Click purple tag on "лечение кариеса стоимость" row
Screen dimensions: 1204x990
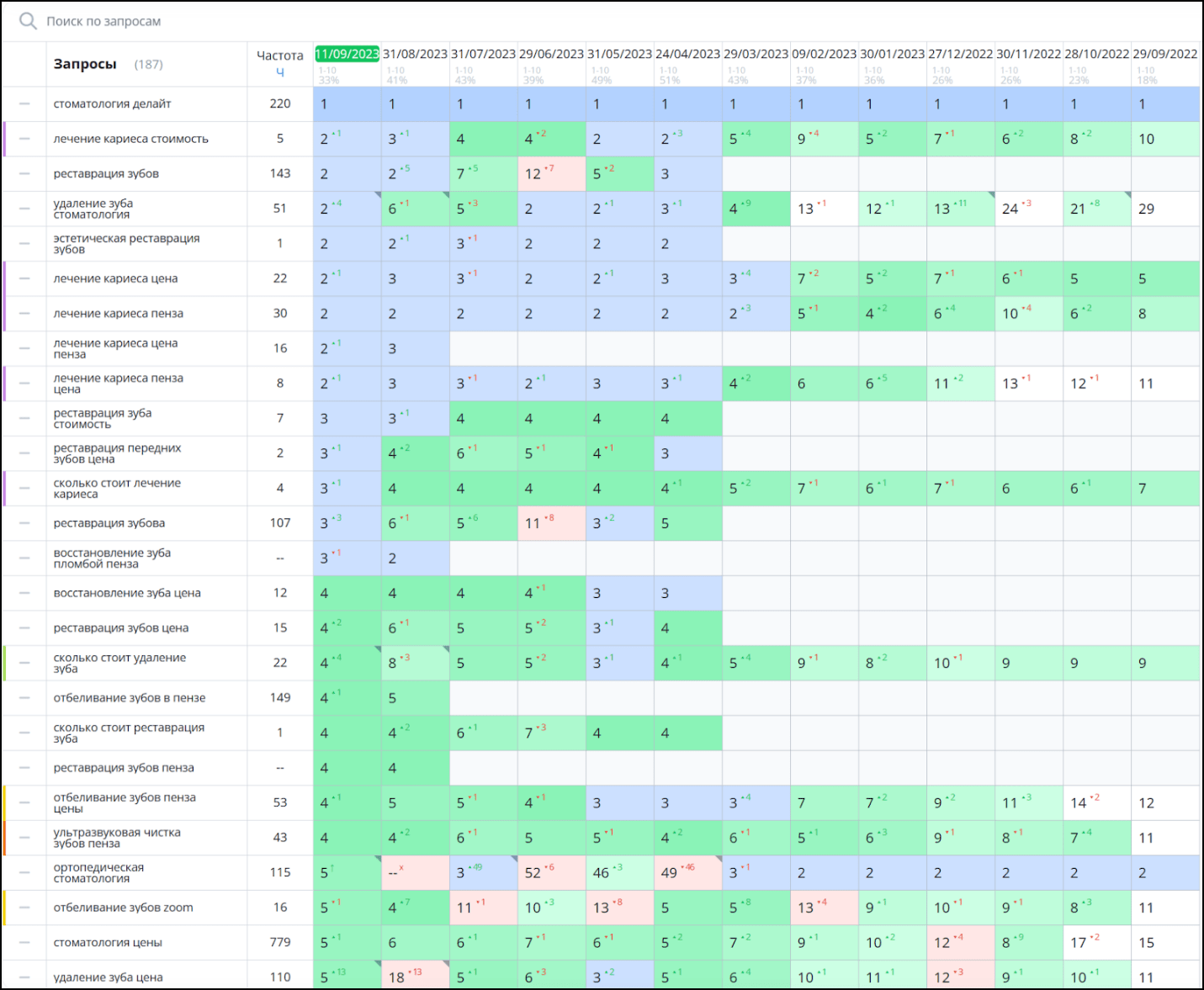point(5,139)
